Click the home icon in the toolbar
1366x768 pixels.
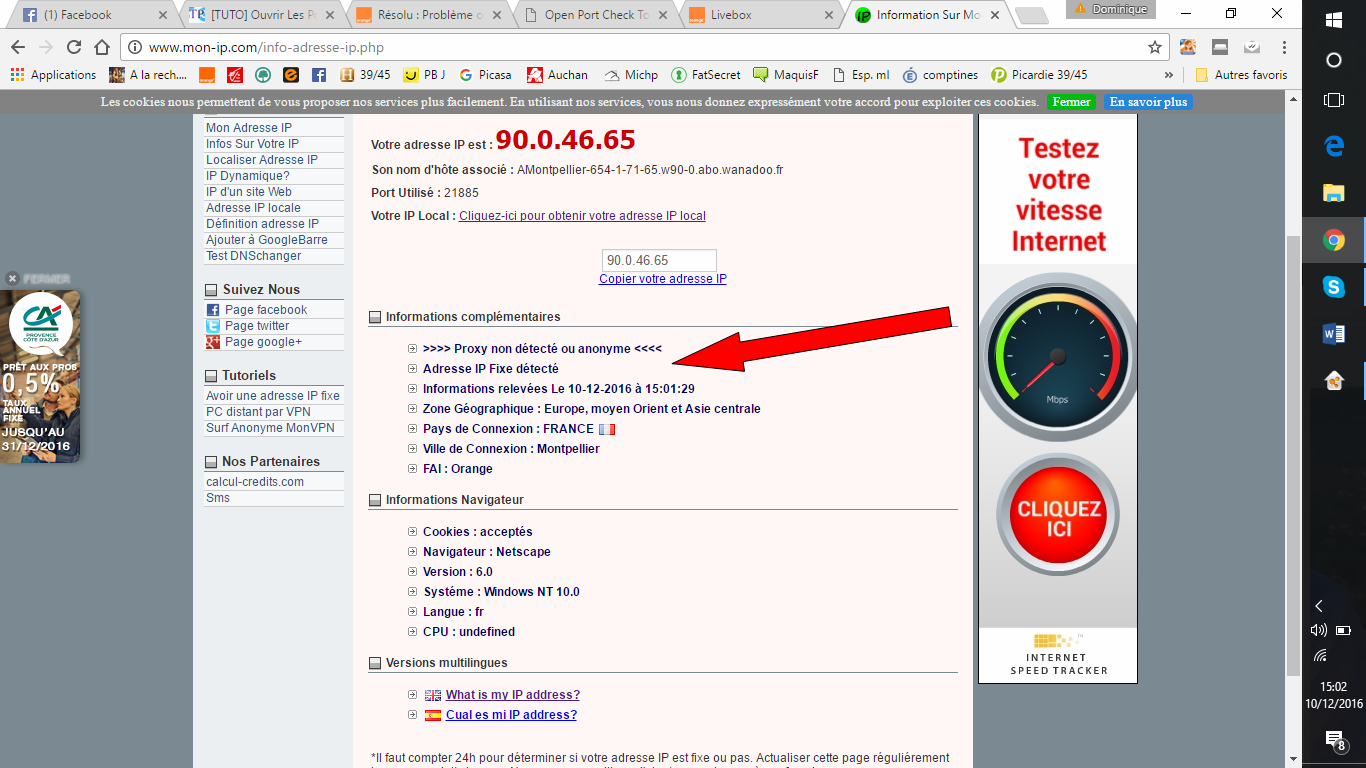point(101,47)
